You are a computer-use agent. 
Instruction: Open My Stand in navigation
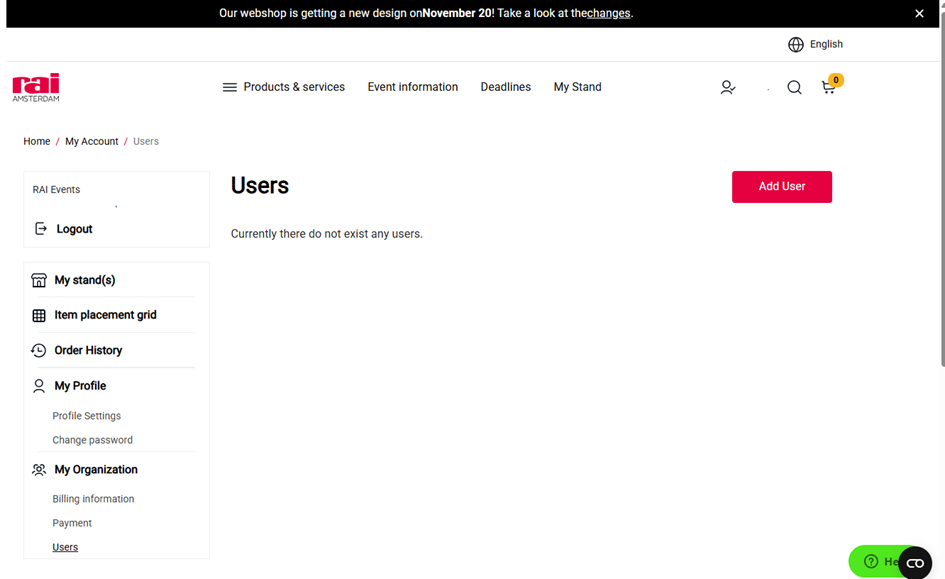[x=577, y=87]
